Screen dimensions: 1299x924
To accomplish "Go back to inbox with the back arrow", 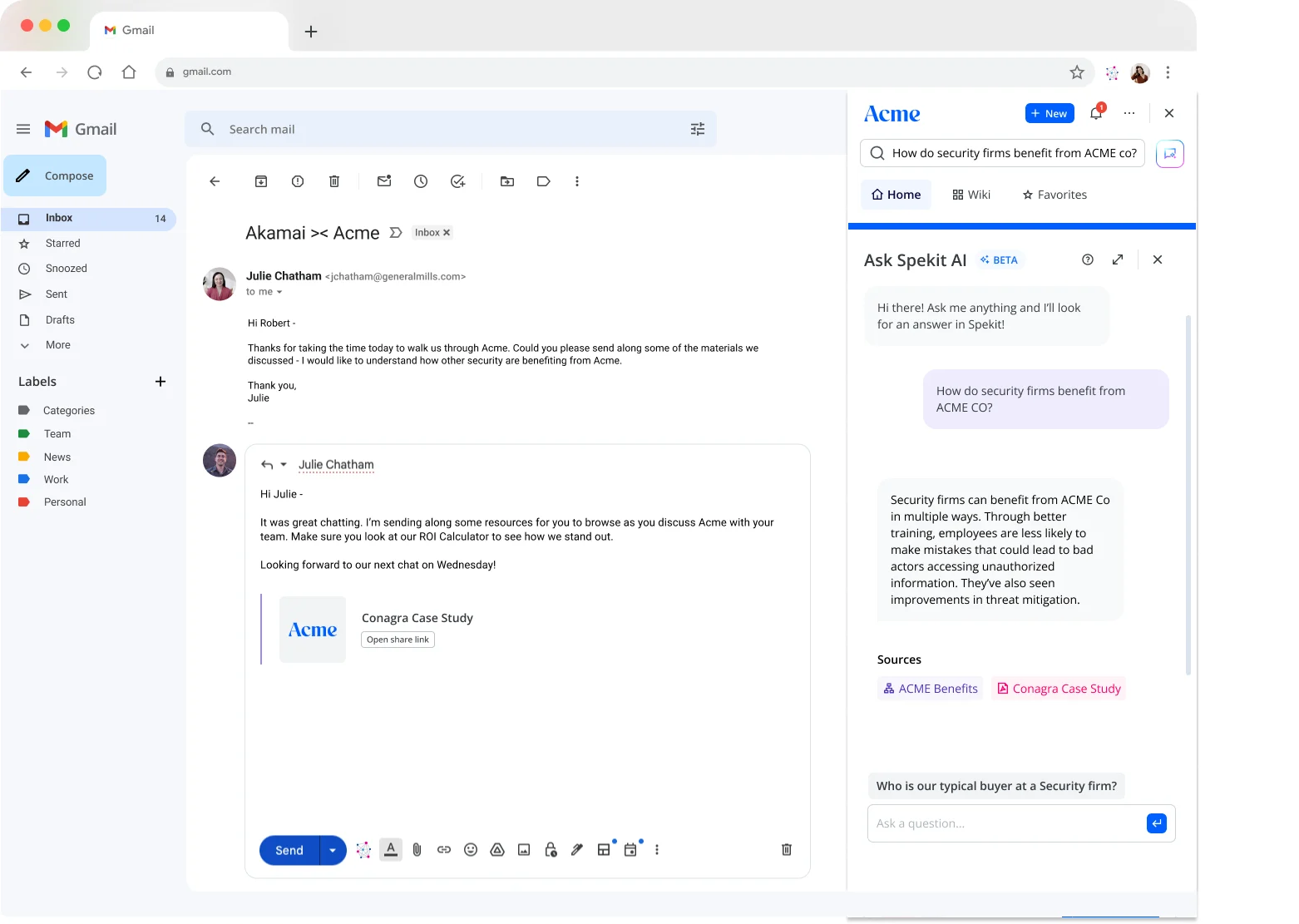I will pos(215,181).
